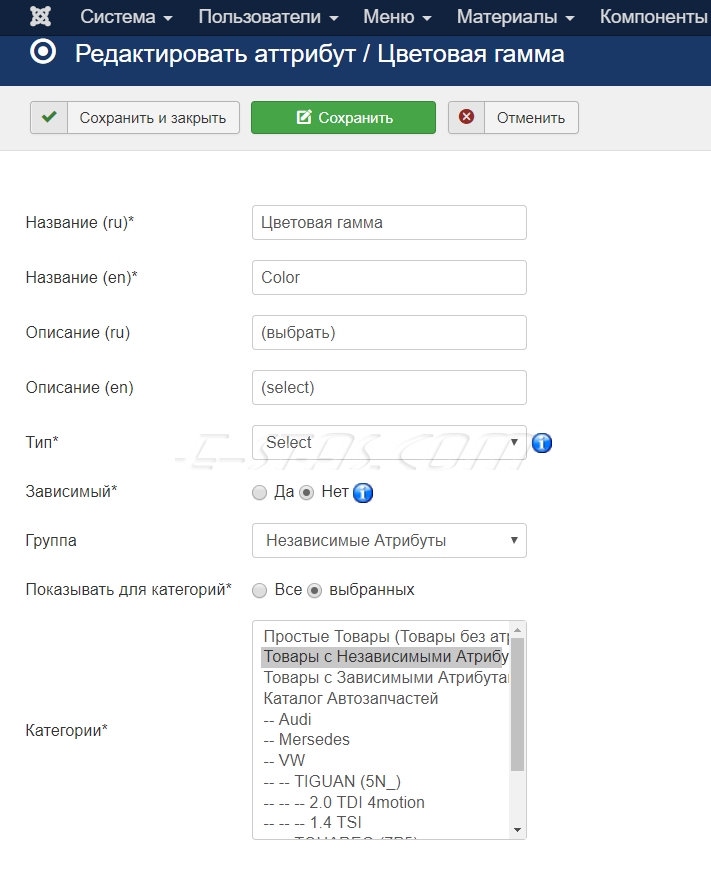711x891 pixels.
Task: Click the category list scroll-up arrow
Action: (517, 630)
